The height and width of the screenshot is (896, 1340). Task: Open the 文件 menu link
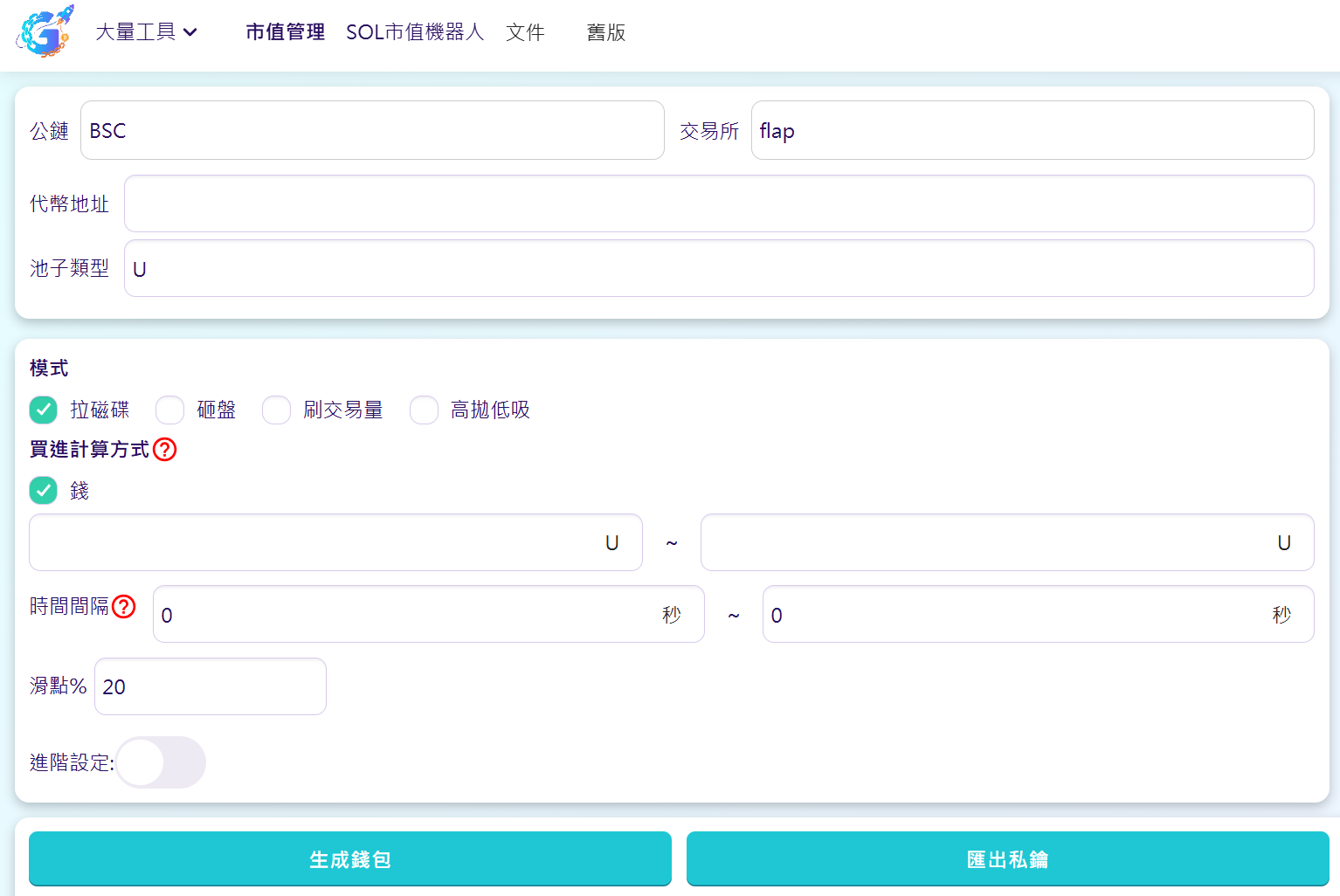click(x=525, y=32)
